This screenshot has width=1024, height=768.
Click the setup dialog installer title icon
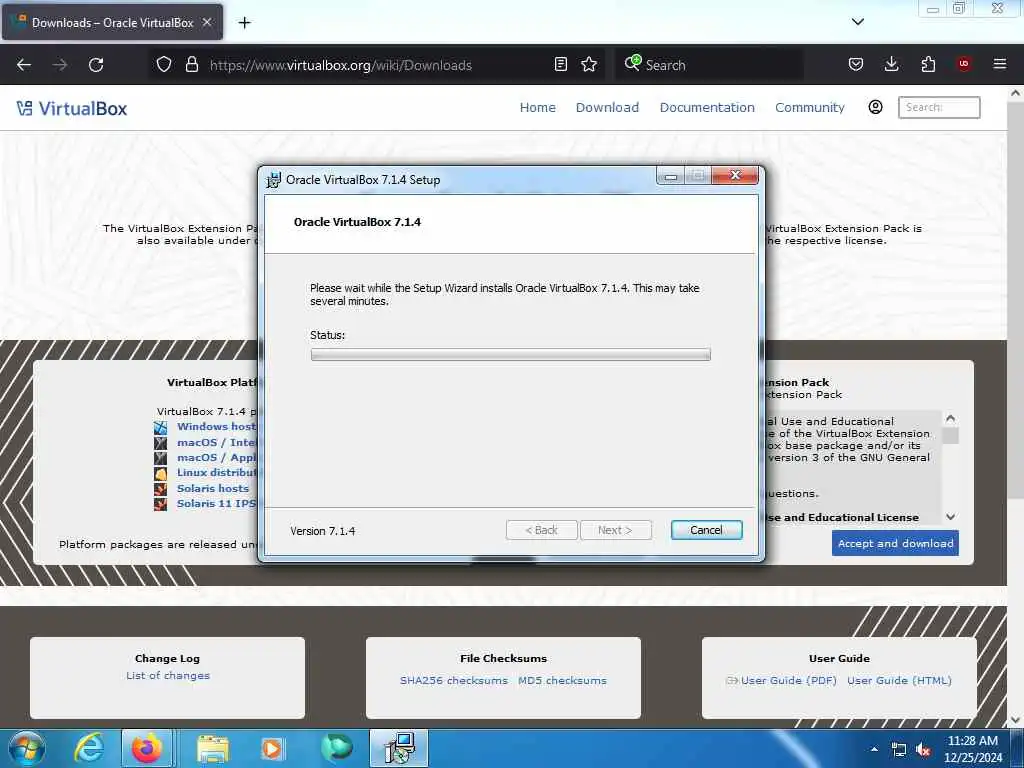click(273, 180)
